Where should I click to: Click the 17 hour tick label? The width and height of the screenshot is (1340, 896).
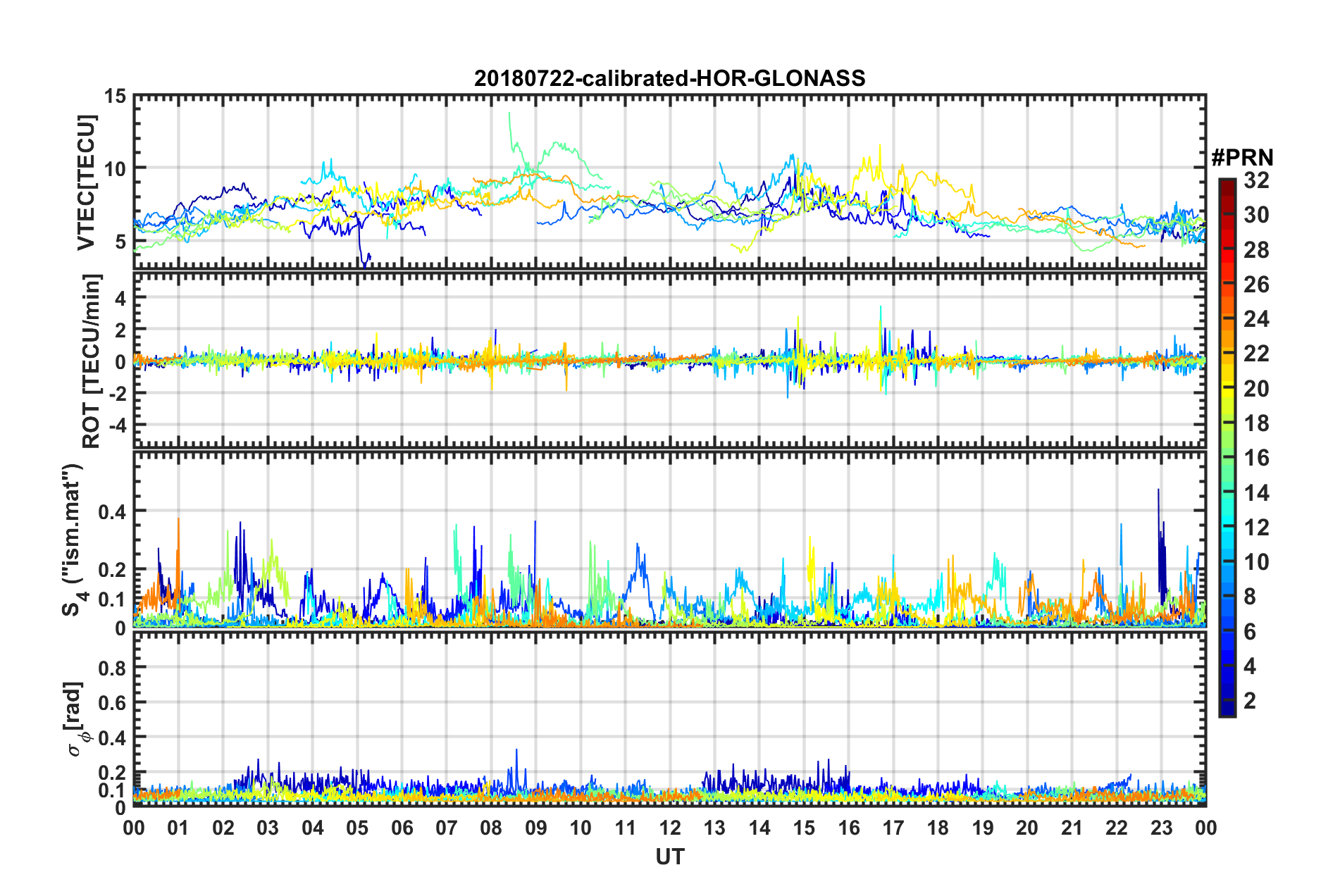point(893,828)
